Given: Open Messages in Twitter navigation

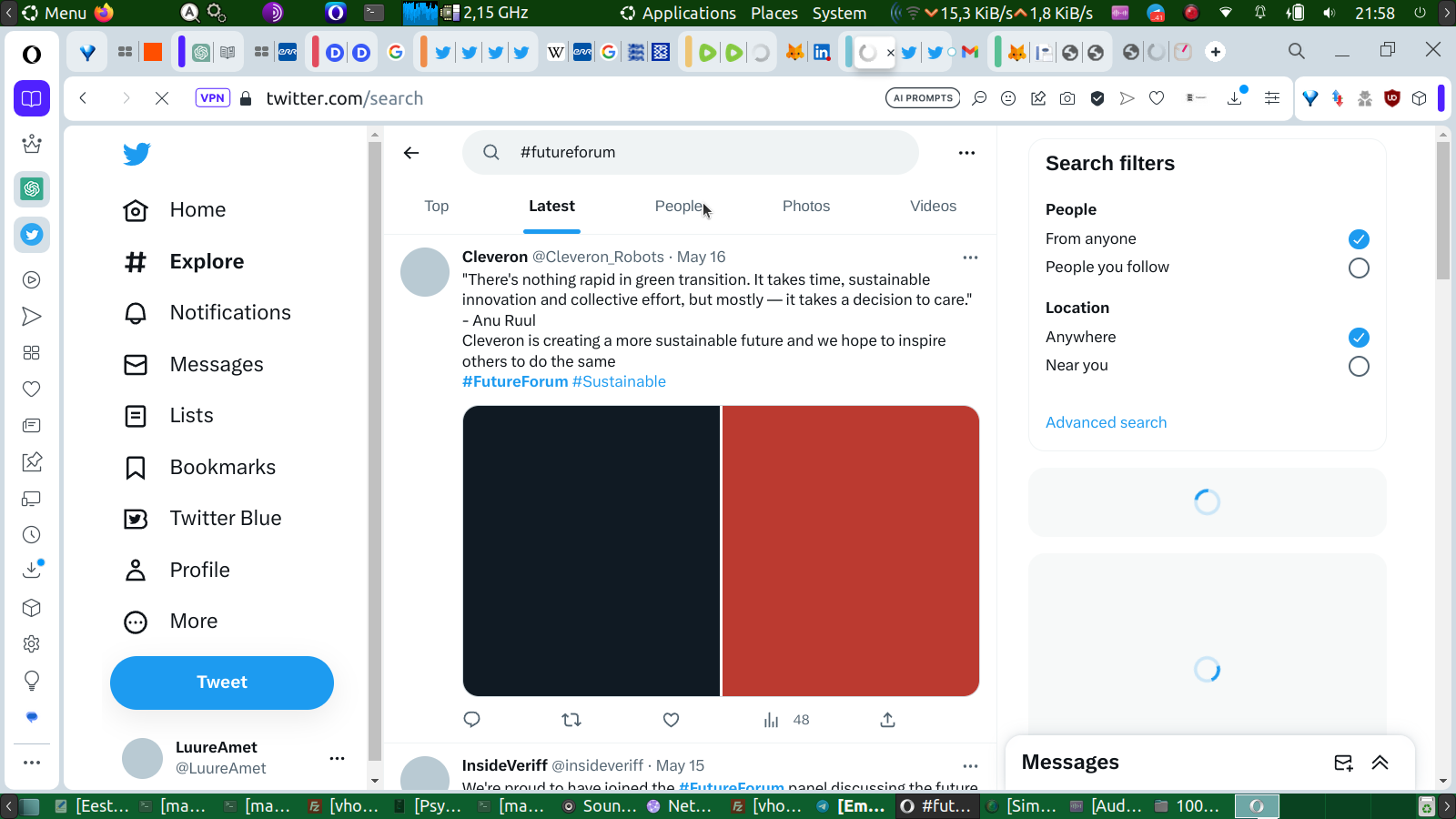Looking at the screenshot, I should [193, 365].
